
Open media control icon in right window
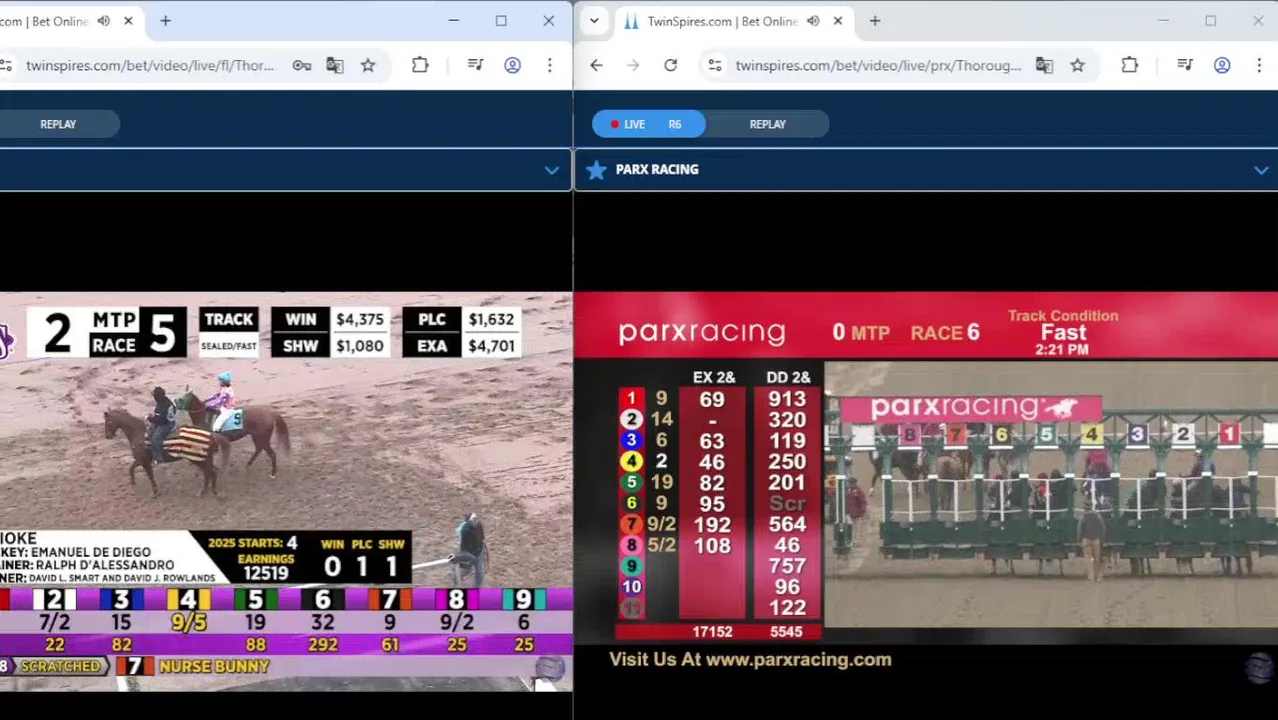1185,65
